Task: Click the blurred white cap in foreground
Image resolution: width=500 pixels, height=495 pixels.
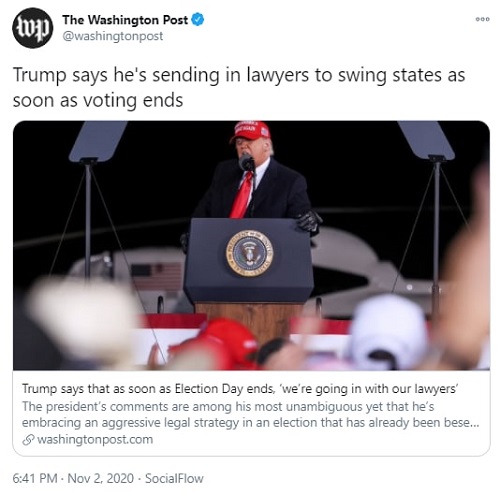Action: click(389, 332)
